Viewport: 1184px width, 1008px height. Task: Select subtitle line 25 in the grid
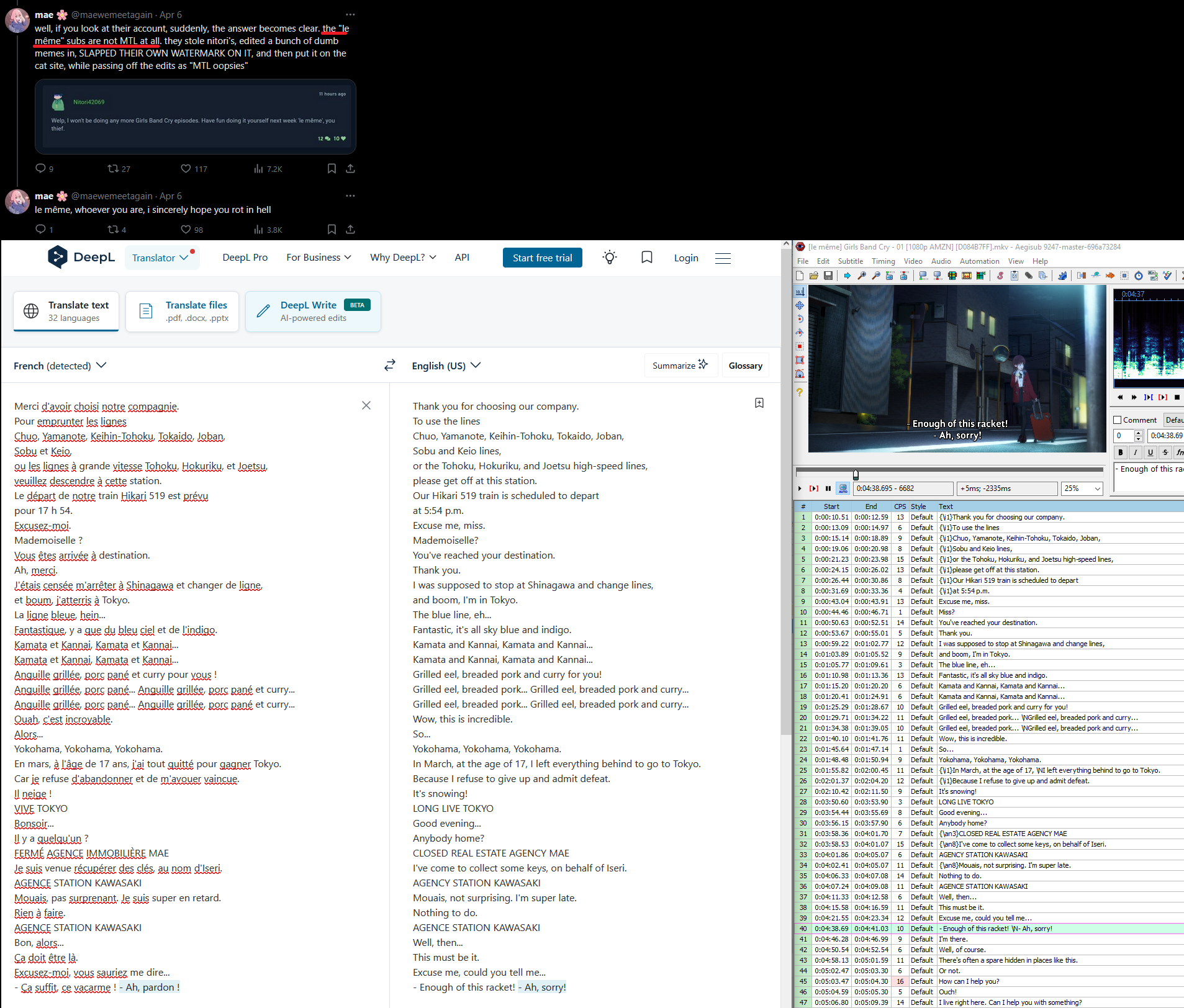[993, 770]
